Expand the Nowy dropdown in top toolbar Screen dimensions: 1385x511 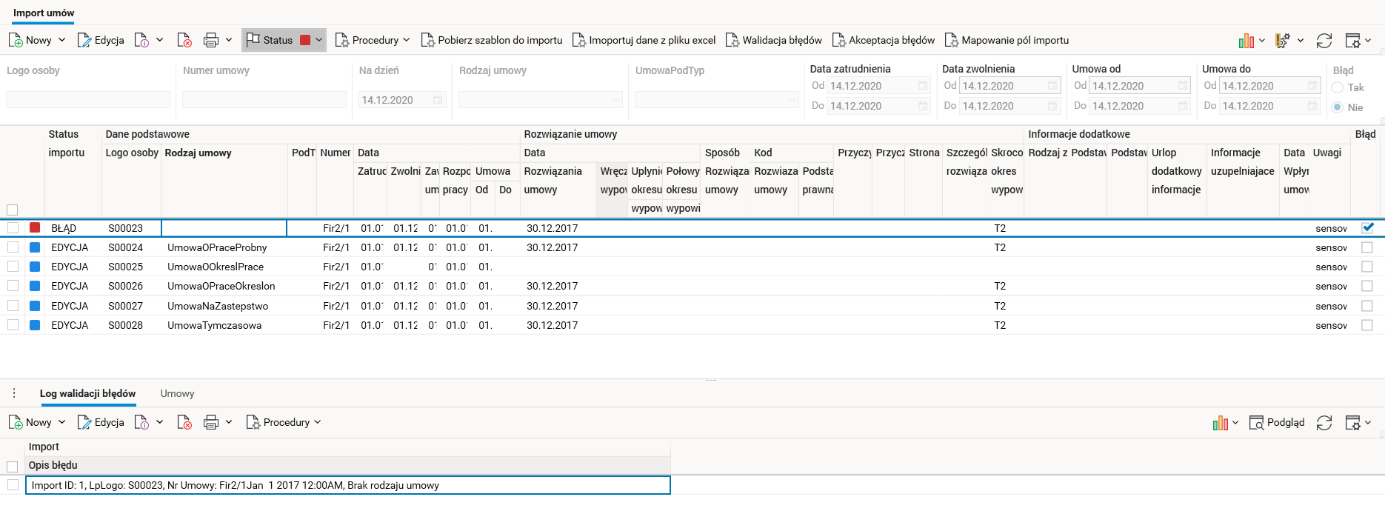pos(62,40)
